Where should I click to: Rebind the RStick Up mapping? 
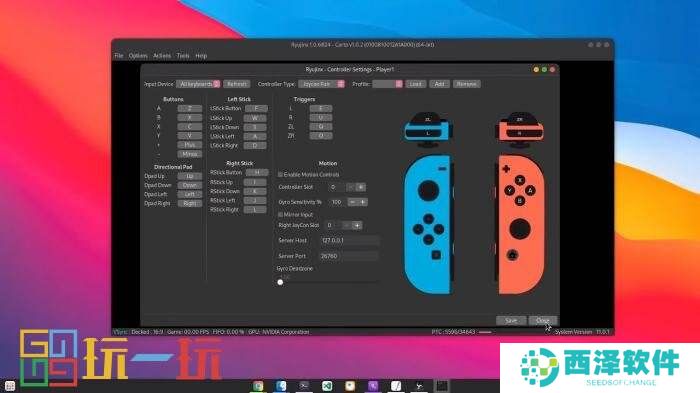(x=255, y=182)
